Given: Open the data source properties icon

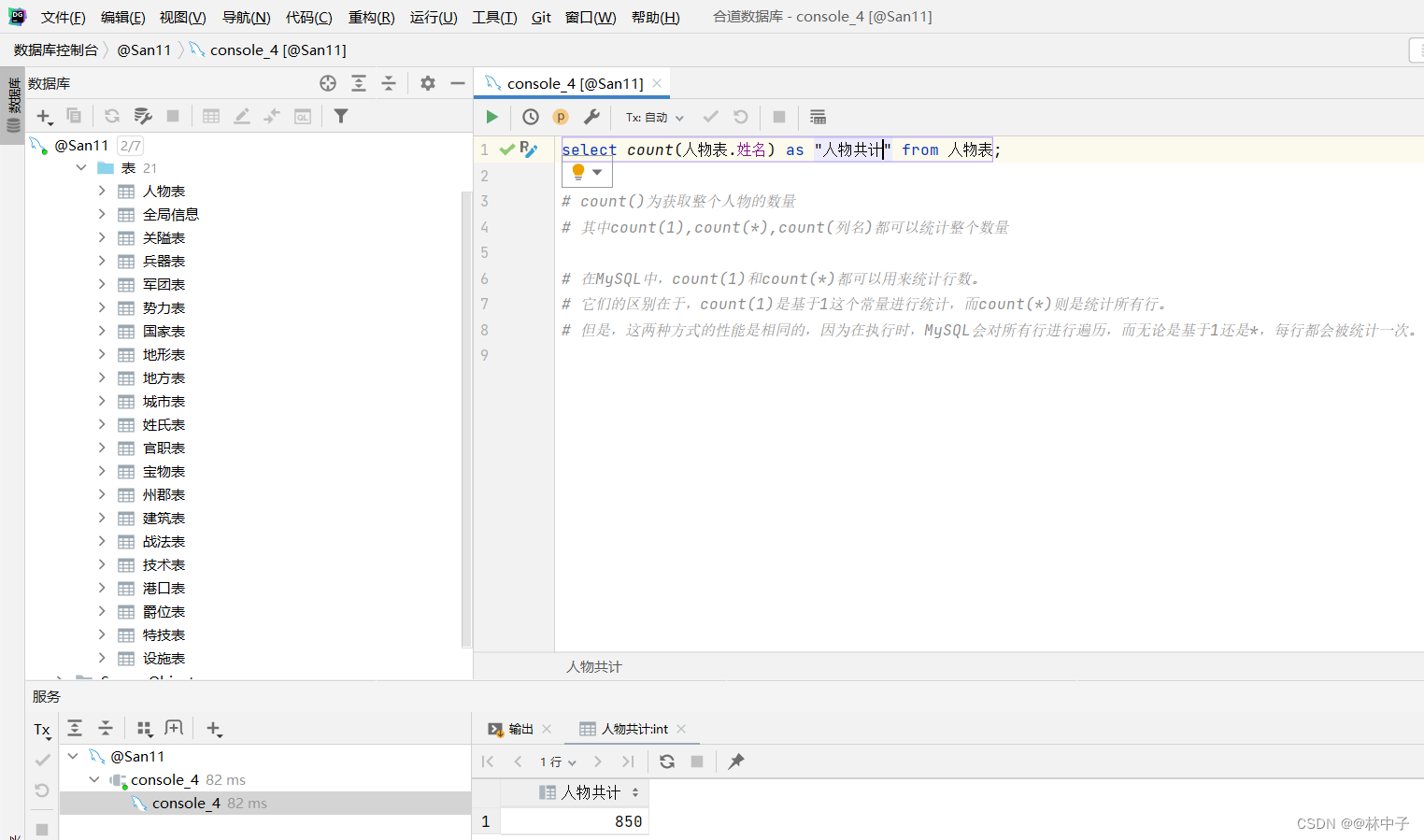Looking at the screenshot, I should click(143, 116).
